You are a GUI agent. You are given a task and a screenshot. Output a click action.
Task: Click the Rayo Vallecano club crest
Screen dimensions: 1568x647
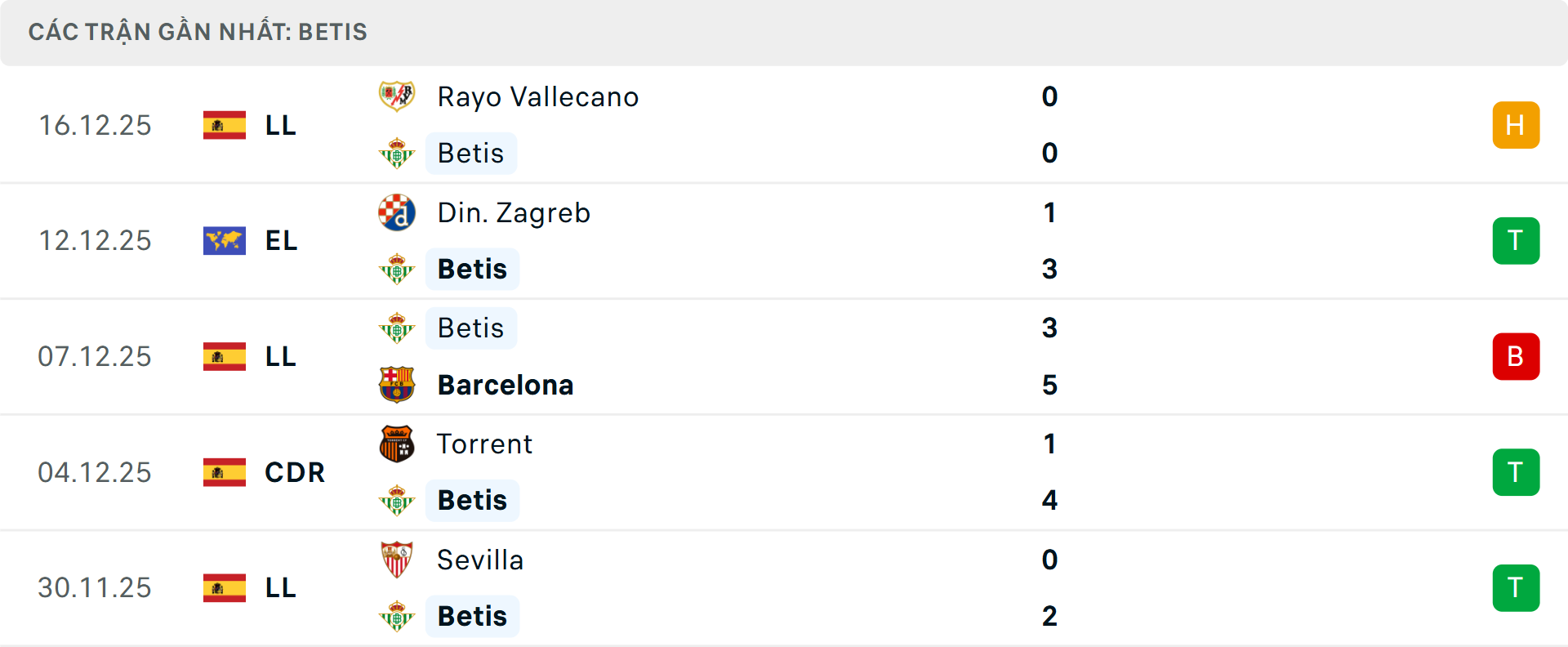point(397,96)
